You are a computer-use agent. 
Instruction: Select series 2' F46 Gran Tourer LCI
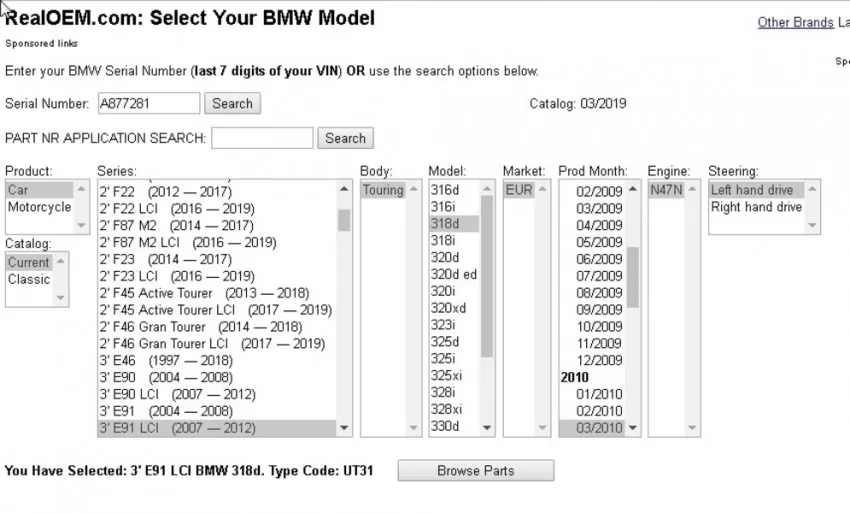217,343
